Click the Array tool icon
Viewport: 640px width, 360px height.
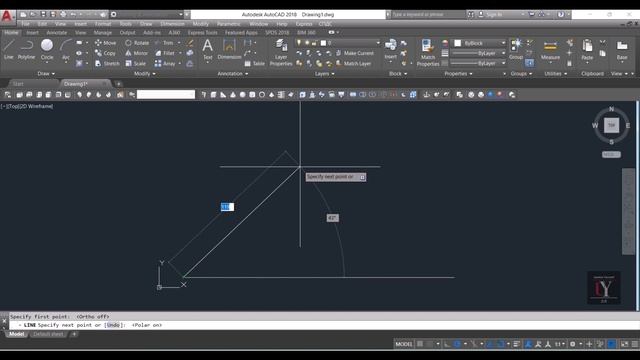tap(158, 64)
